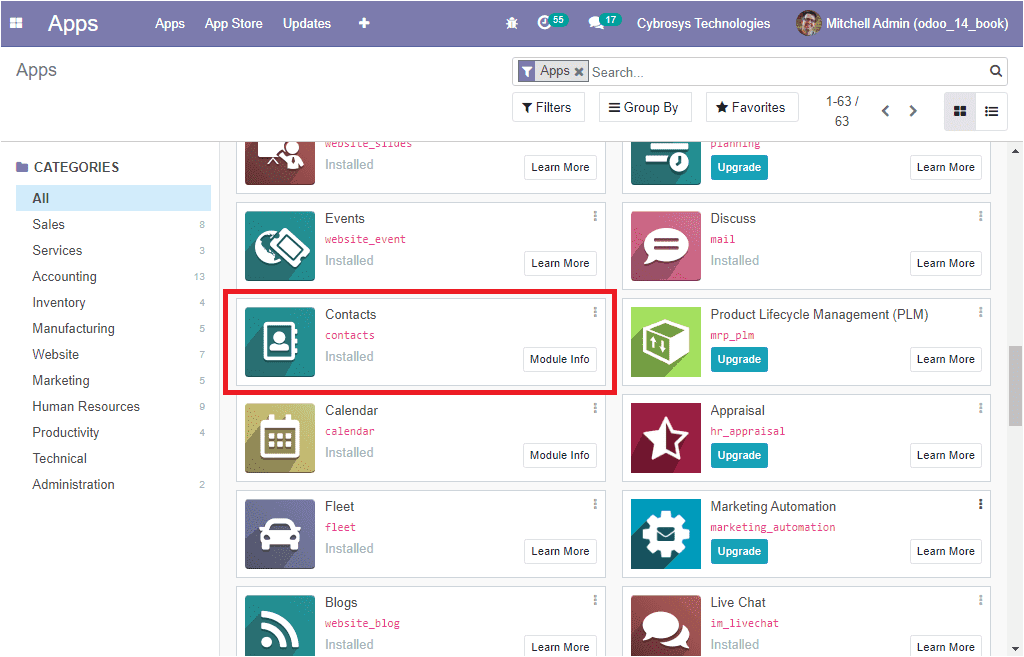
Task: Click the Contacts app icon
Action: click(280, 342)
